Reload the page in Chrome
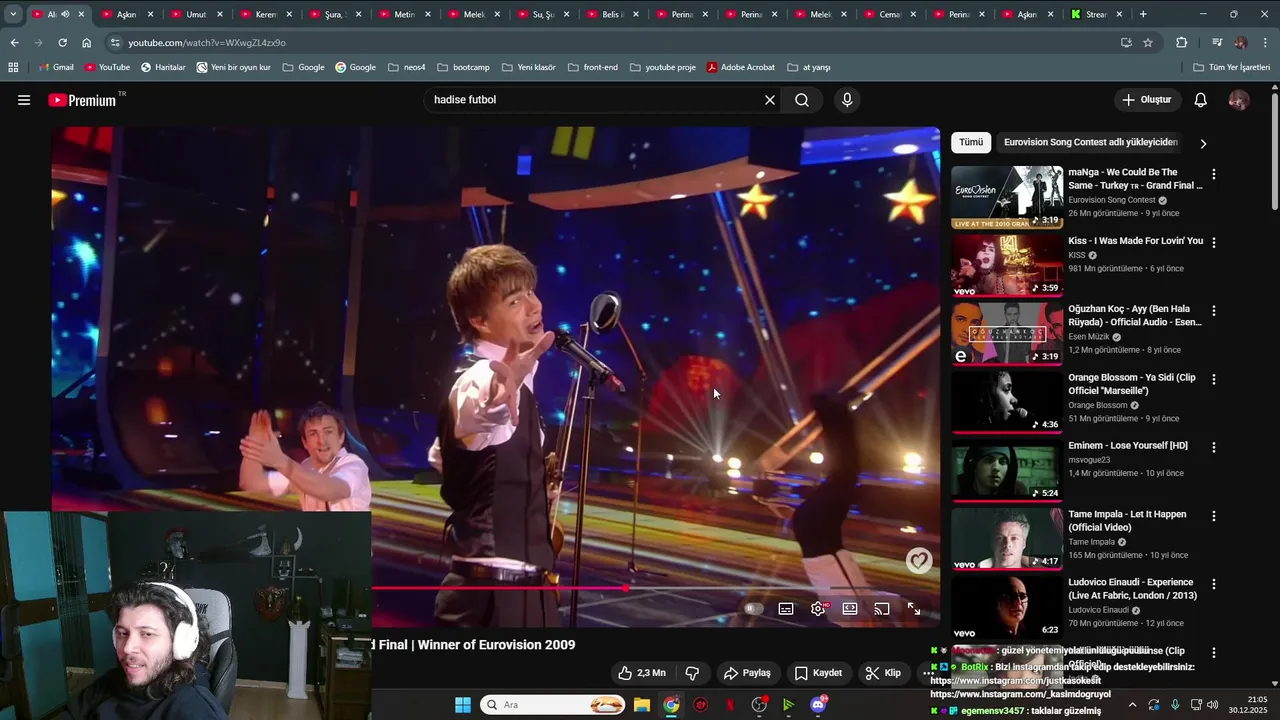 click(62, 43)
